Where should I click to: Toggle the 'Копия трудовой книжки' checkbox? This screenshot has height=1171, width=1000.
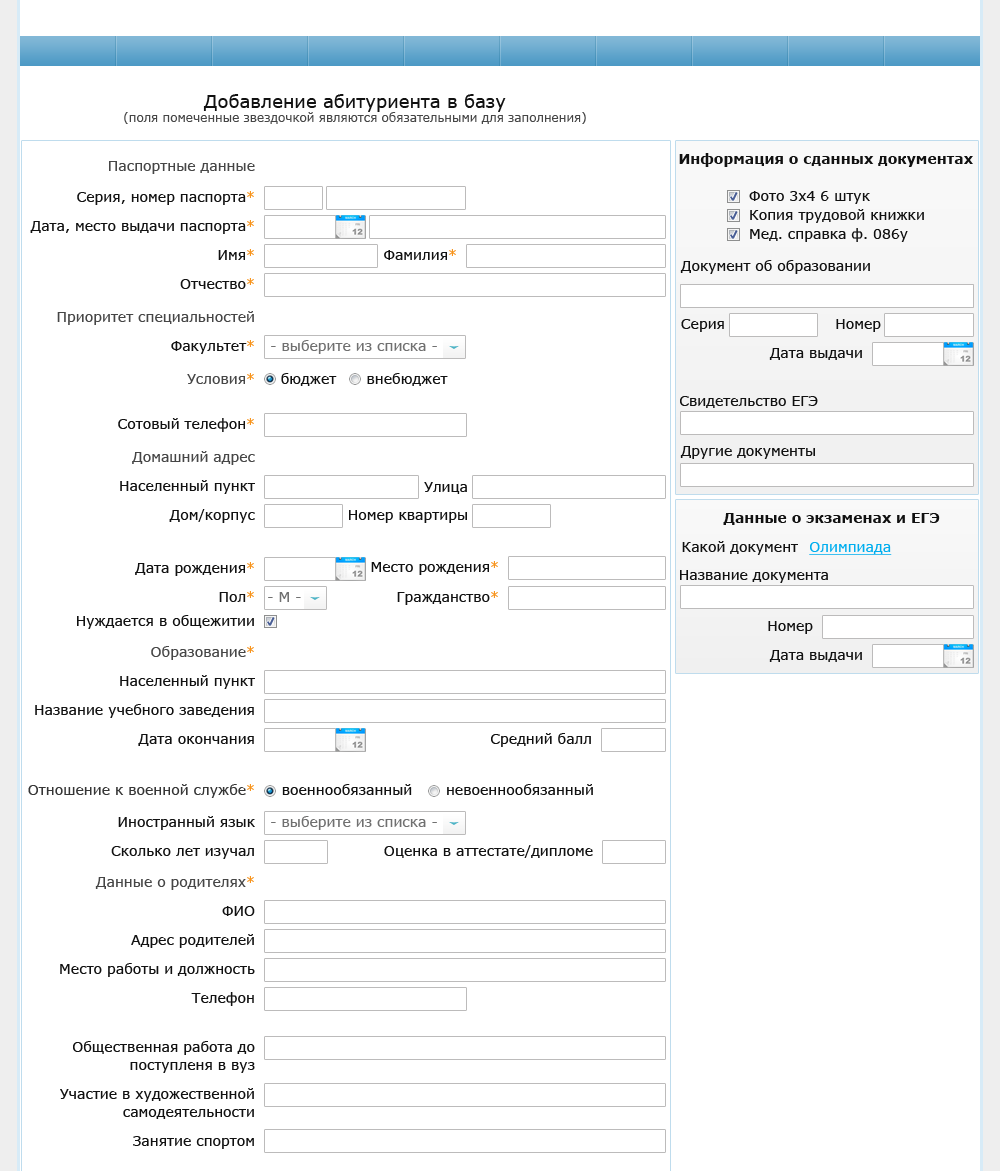point(734,215)
